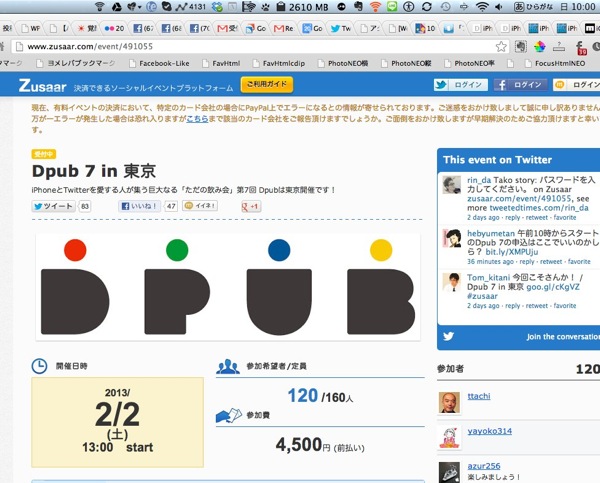Log in with the Twitter ログイン button

(461, 85)
